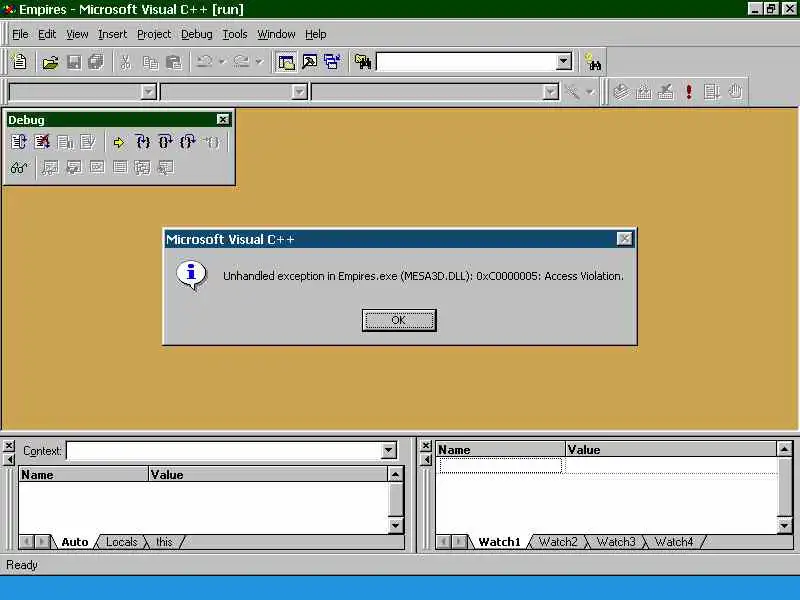800x600 pixels.
Task: Click OK in the exception dialog
Action: pos(399,320)
